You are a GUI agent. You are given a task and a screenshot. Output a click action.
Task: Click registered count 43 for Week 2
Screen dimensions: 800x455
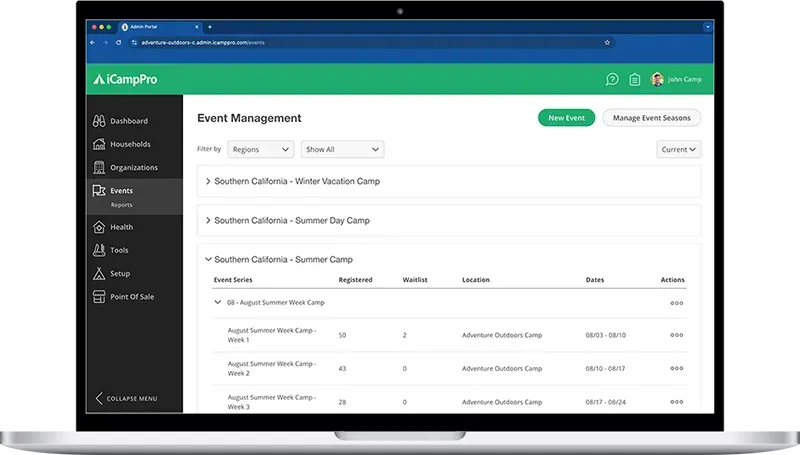pos(342,368)
